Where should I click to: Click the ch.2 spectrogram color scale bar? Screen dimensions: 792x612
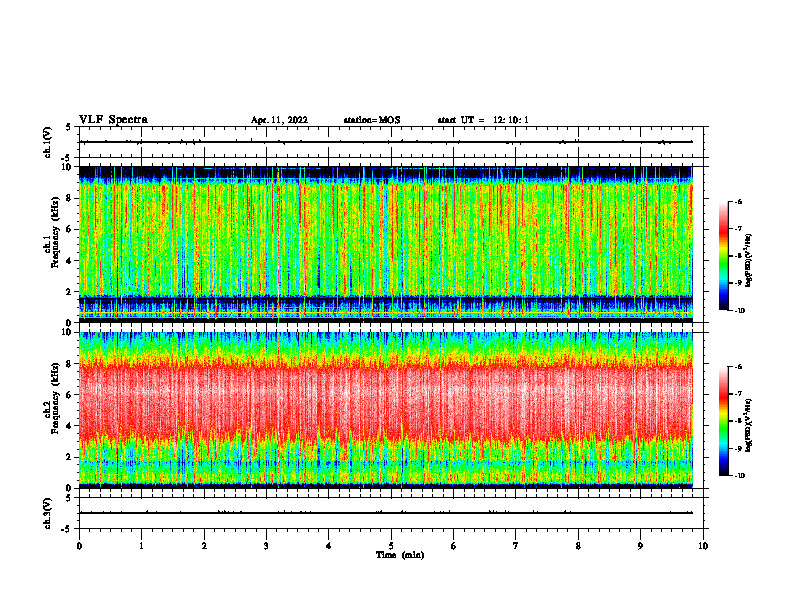coord(723,421)
